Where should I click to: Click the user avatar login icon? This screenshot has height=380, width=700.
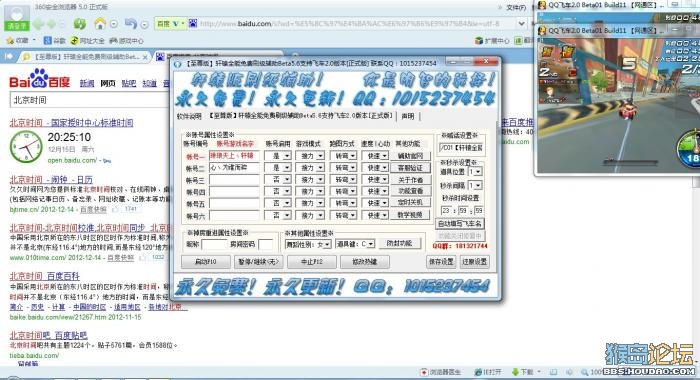click(17, 18)
